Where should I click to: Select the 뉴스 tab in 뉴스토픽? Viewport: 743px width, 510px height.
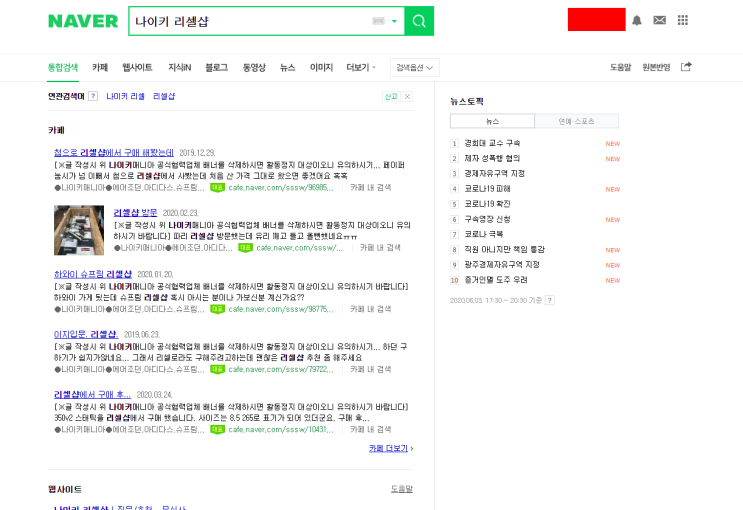[492, 121]
